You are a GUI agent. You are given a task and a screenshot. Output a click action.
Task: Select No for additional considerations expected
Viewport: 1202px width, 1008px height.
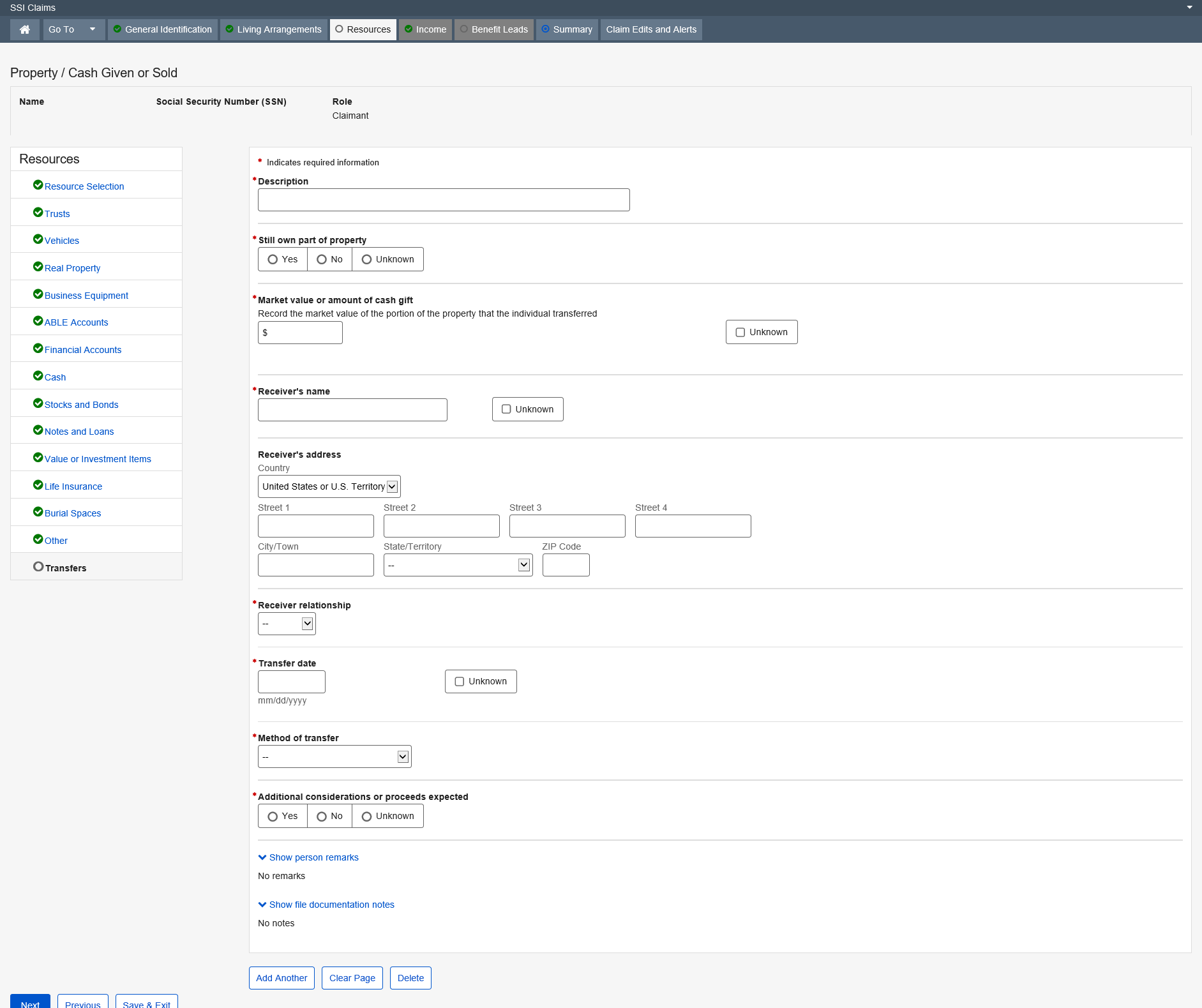pyautogui.click(x=322, y=816)
